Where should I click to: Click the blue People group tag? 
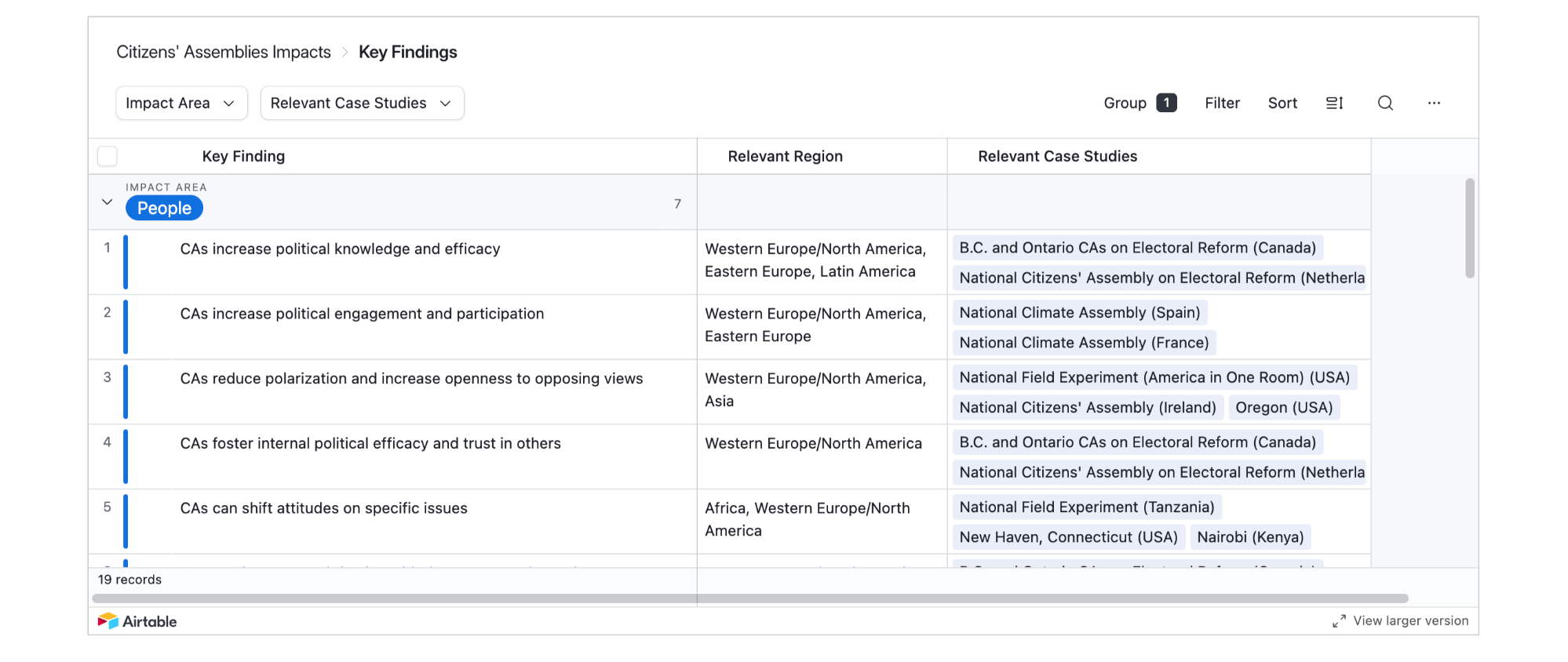[164, 208]
